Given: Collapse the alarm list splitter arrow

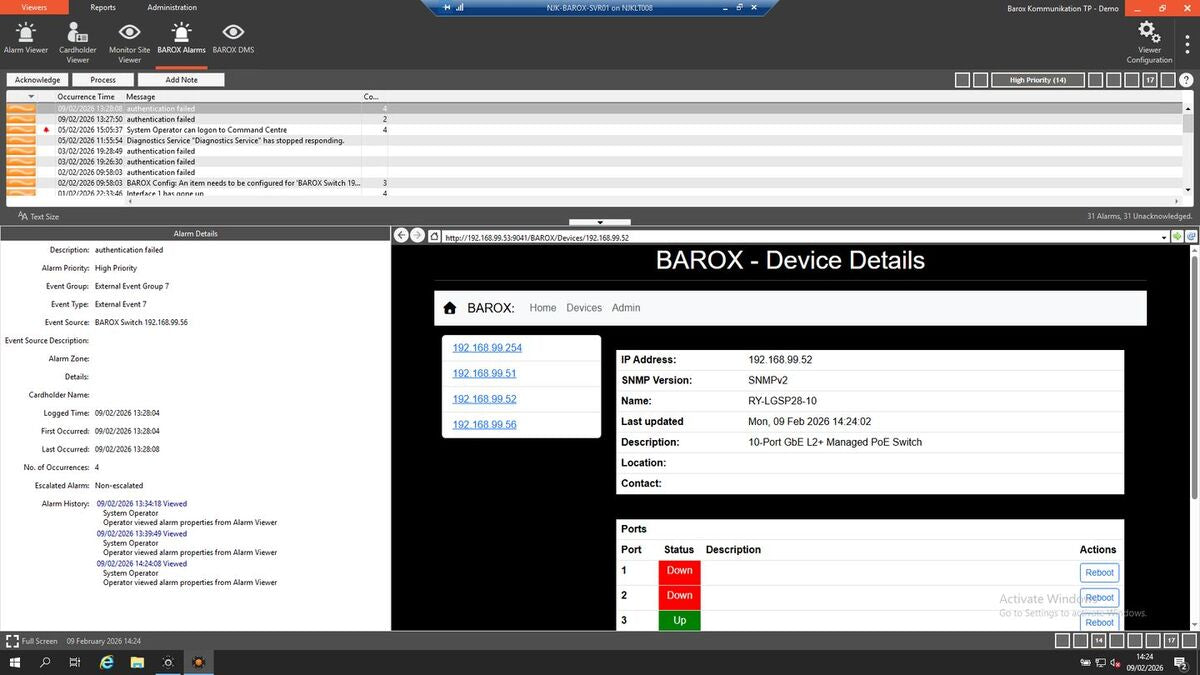Looking at the screenshot, I should 600,222.
